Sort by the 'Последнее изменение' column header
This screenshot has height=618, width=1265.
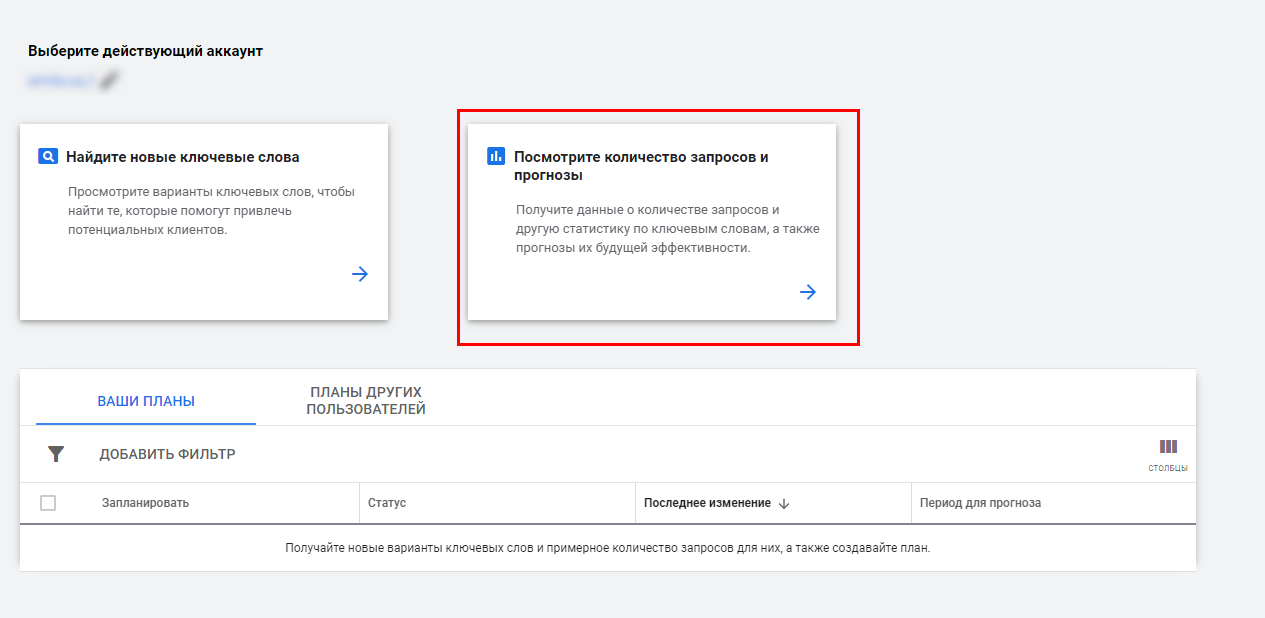[707, 503]
